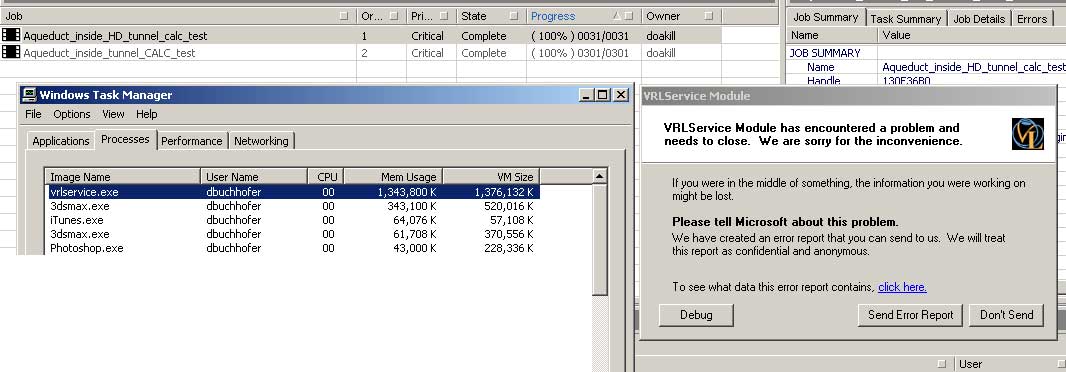Open the Job column filter box
This screenshot has width=1066, height=372.
pos(343,16)
